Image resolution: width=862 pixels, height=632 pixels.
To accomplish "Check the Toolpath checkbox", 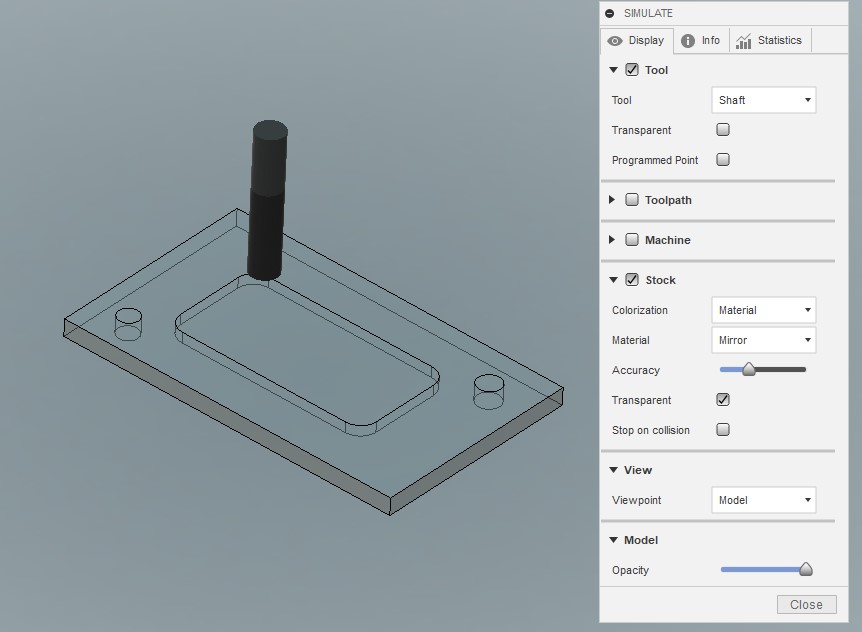I will (x=632, y=199).
